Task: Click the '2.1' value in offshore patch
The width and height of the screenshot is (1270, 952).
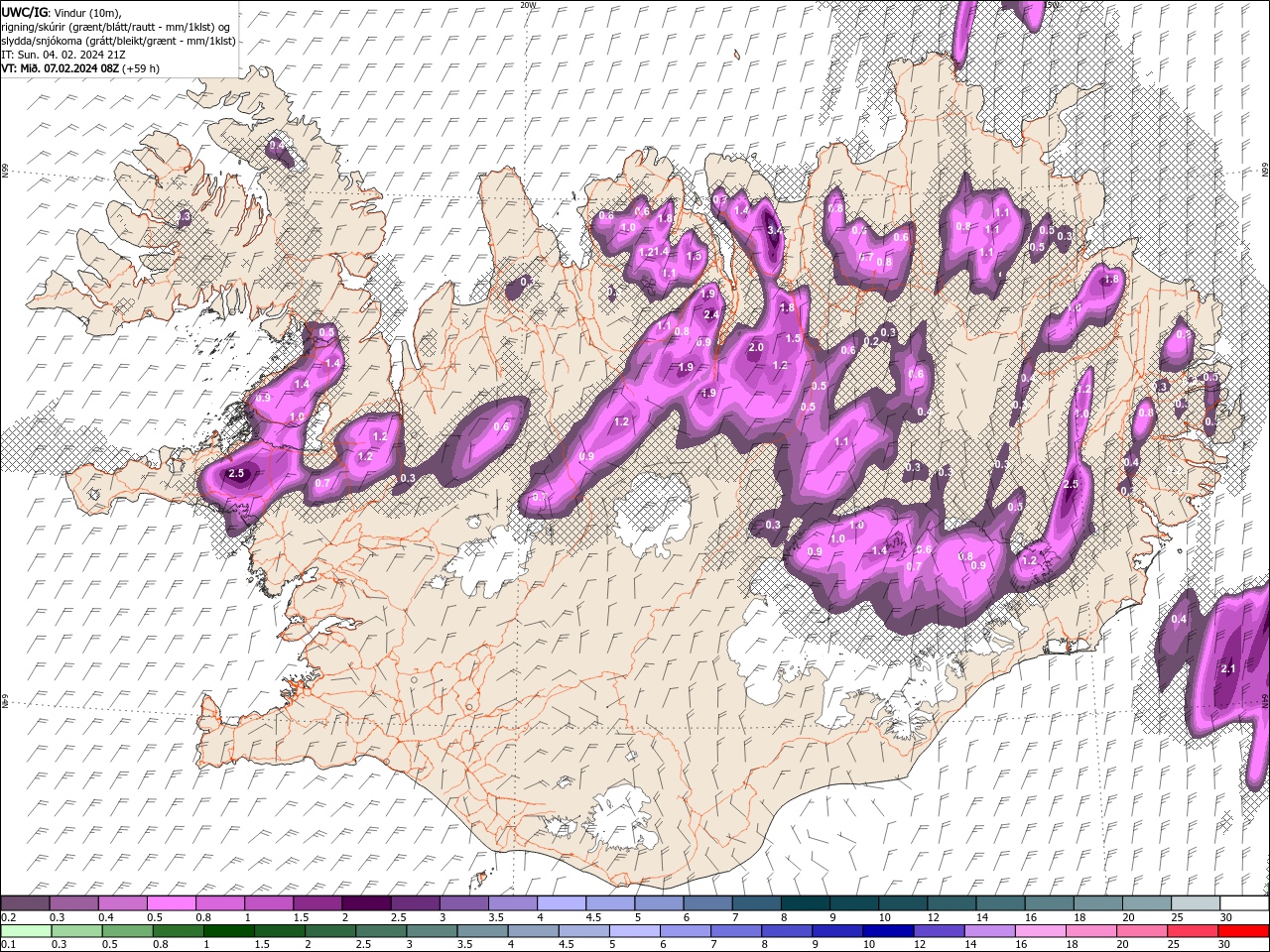Action: coord(1227,669)
